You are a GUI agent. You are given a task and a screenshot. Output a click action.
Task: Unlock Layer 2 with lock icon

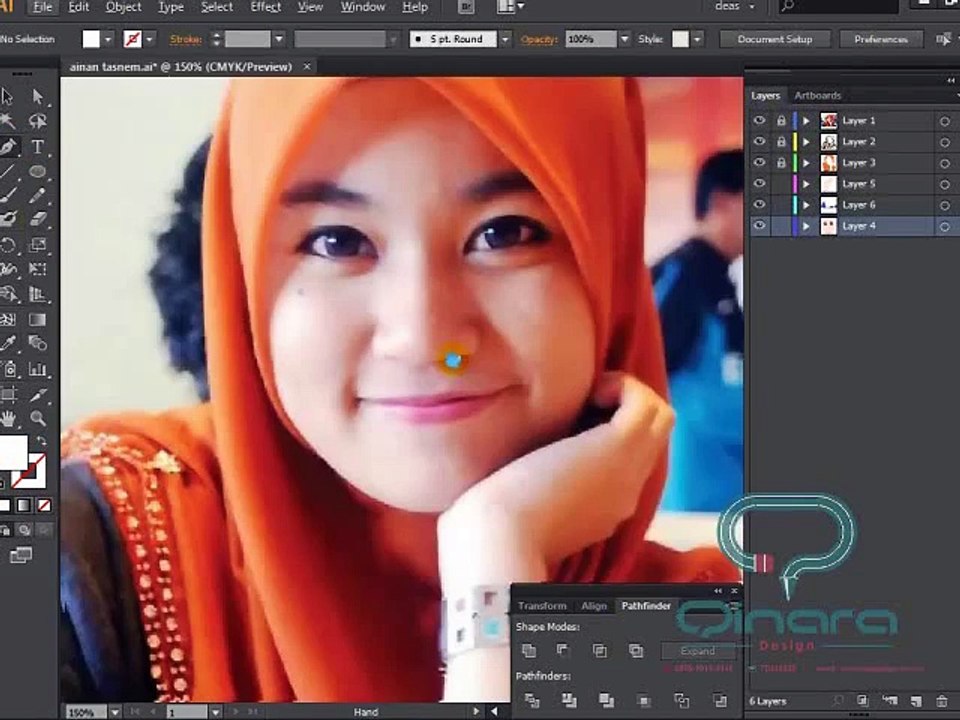[781, 141]
